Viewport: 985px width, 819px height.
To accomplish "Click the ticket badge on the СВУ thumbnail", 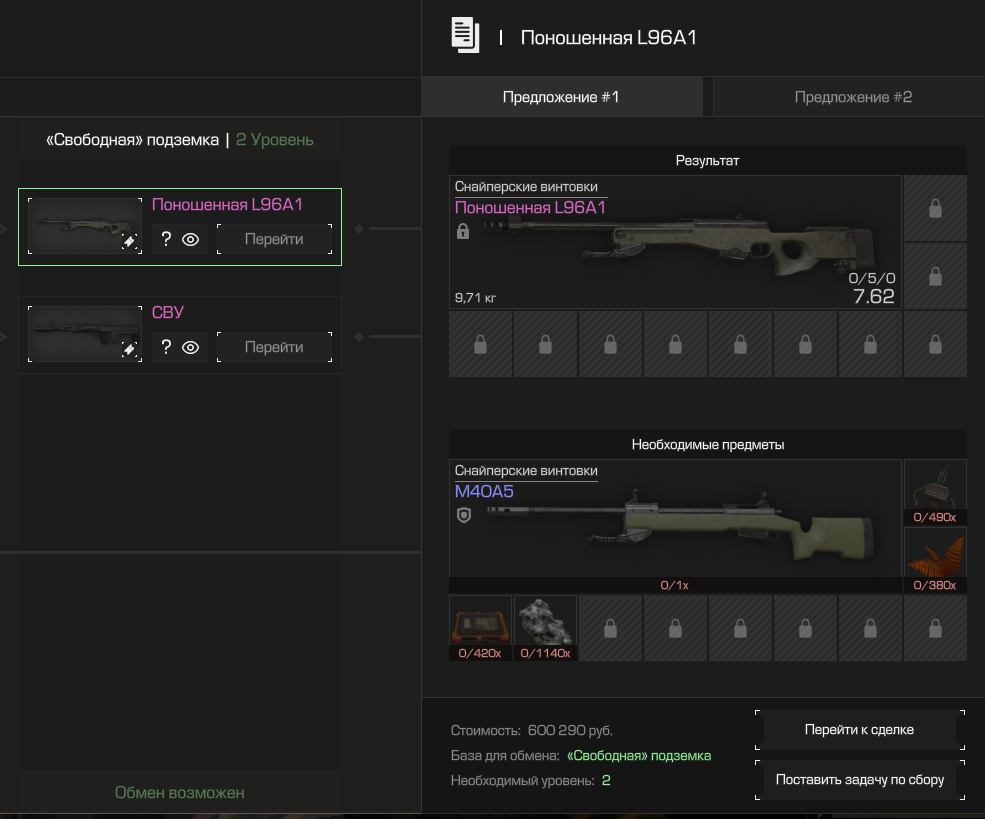I will (129, 350).
